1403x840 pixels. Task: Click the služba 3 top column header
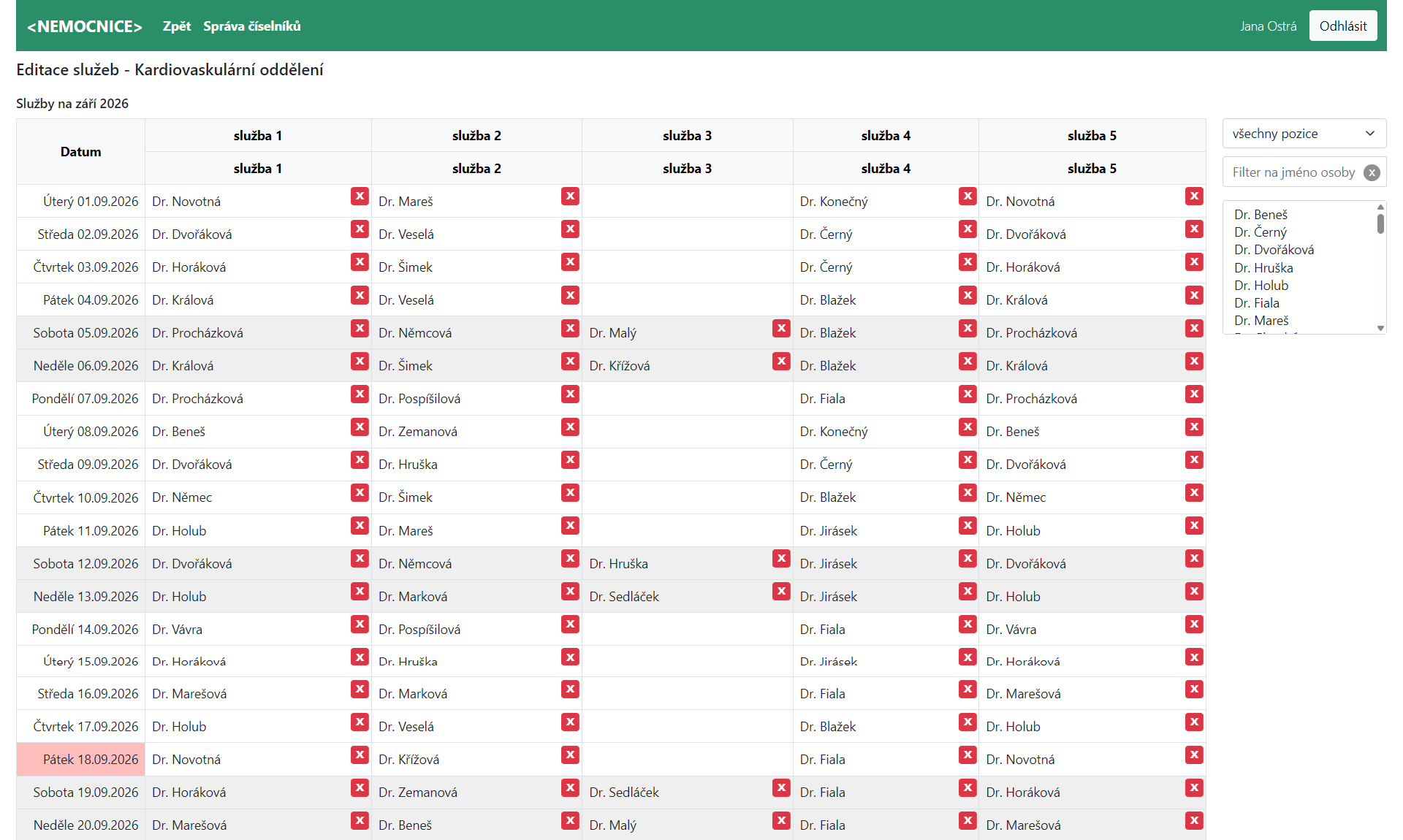point(687,135)
